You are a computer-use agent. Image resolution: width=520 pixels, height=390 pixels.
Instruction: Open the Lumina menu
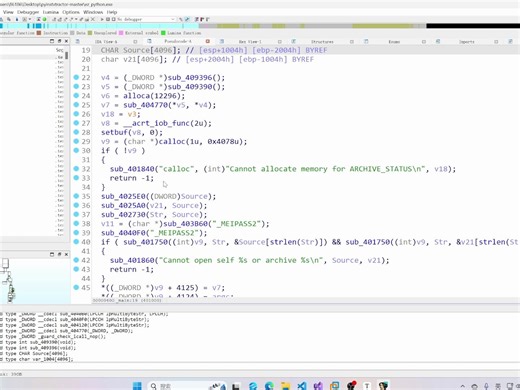pos(51,12)
